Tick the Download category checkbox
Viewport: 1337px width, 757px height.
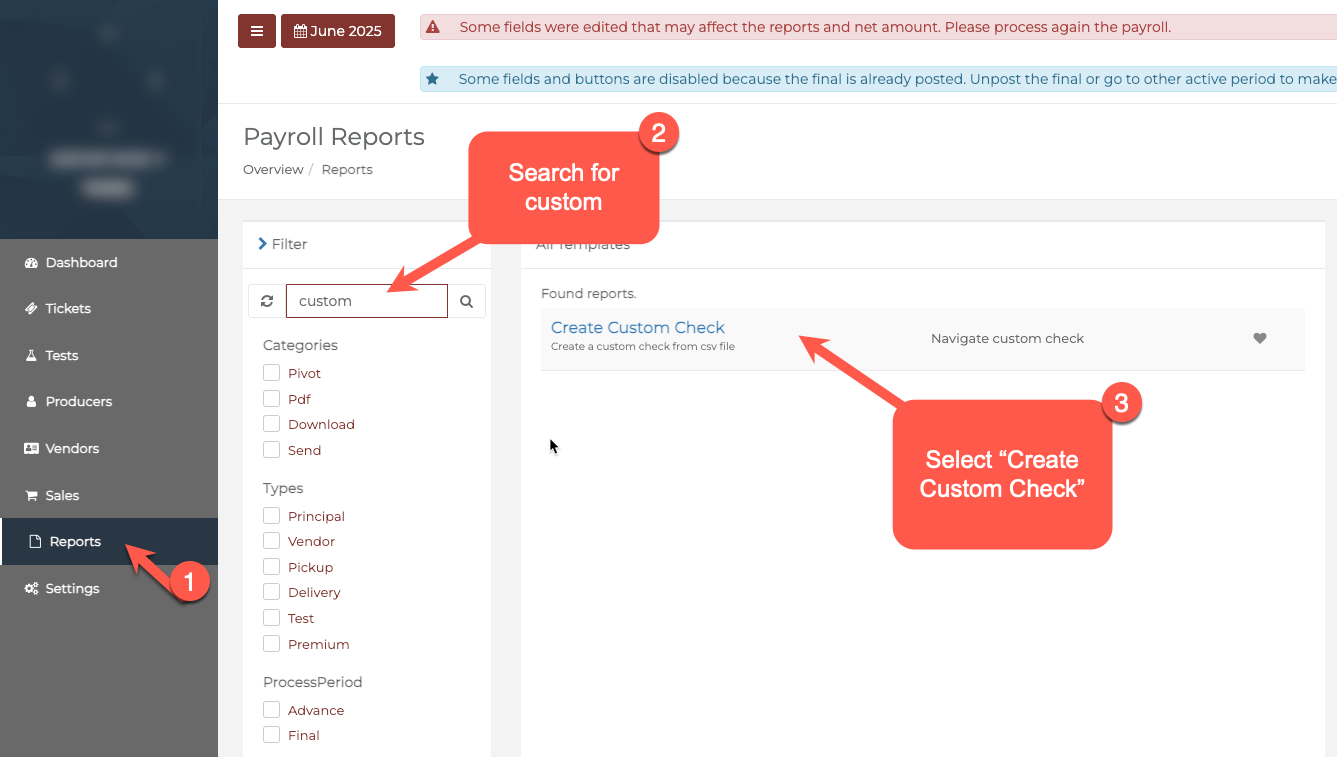point(271,424)
